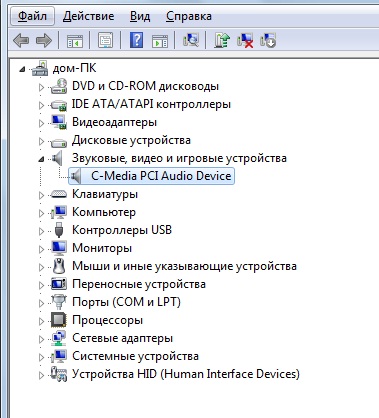The image size is (379, 418).
Task: Expand Переносные устройства arrow
Action: click(x=41, y=285)
